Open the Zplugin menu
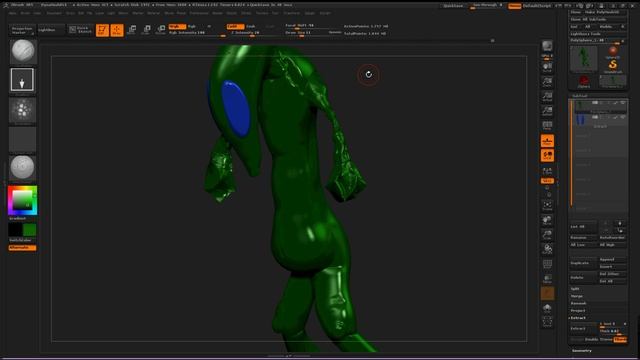 tap(310, 13)
